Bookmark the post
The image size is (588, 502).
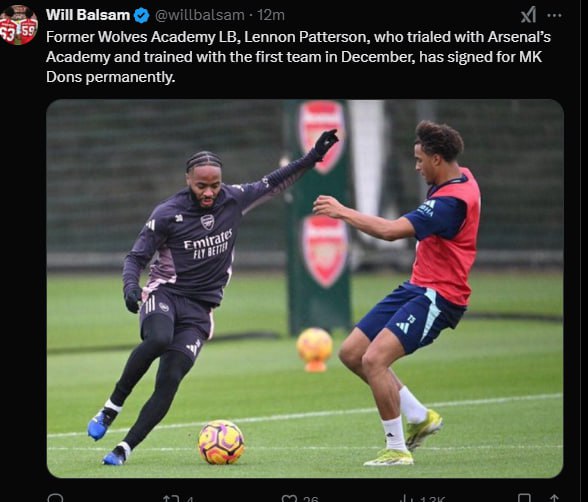[524, 499]
